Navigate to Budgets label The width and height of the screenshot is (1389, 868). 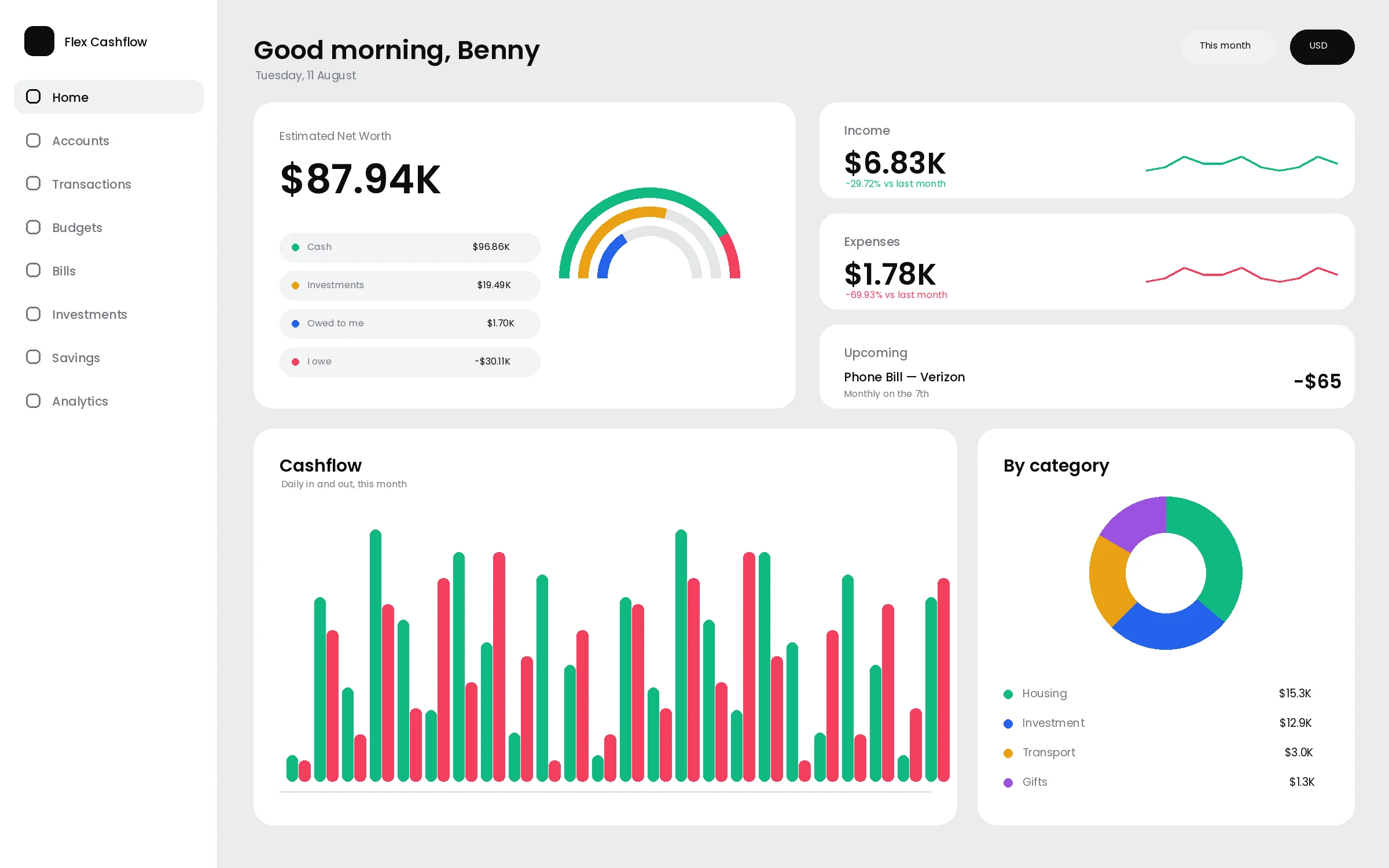click(x=77, y=228)
